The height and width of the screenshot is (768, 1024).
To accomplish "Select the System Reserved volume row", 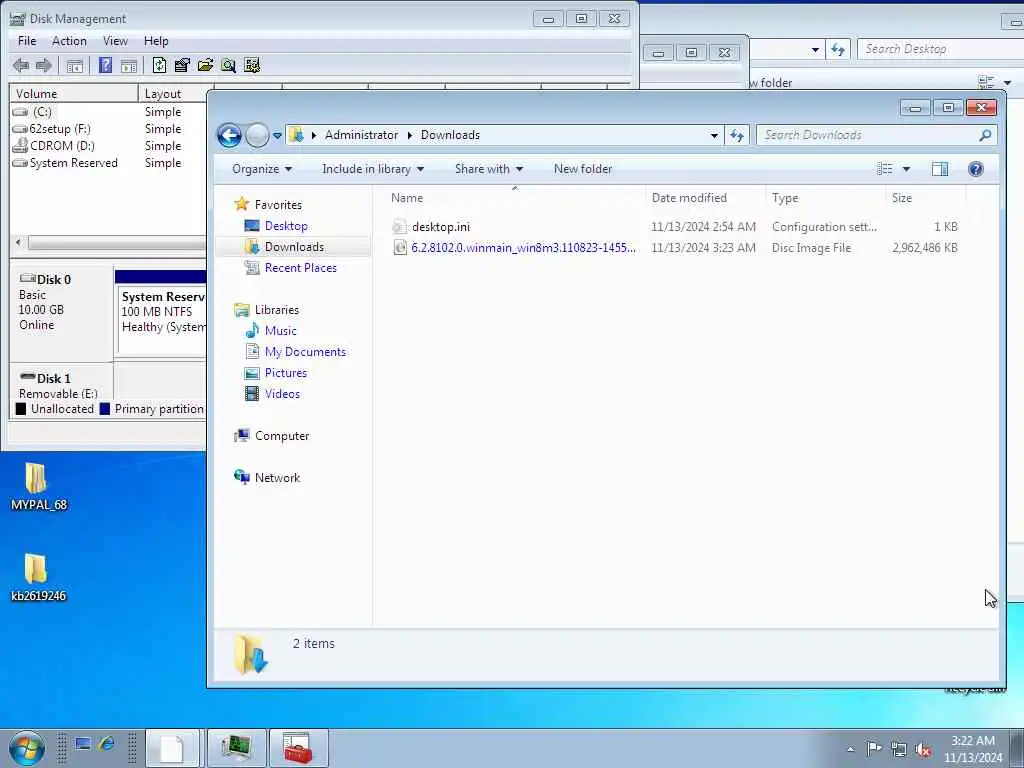I will (108, 163).
